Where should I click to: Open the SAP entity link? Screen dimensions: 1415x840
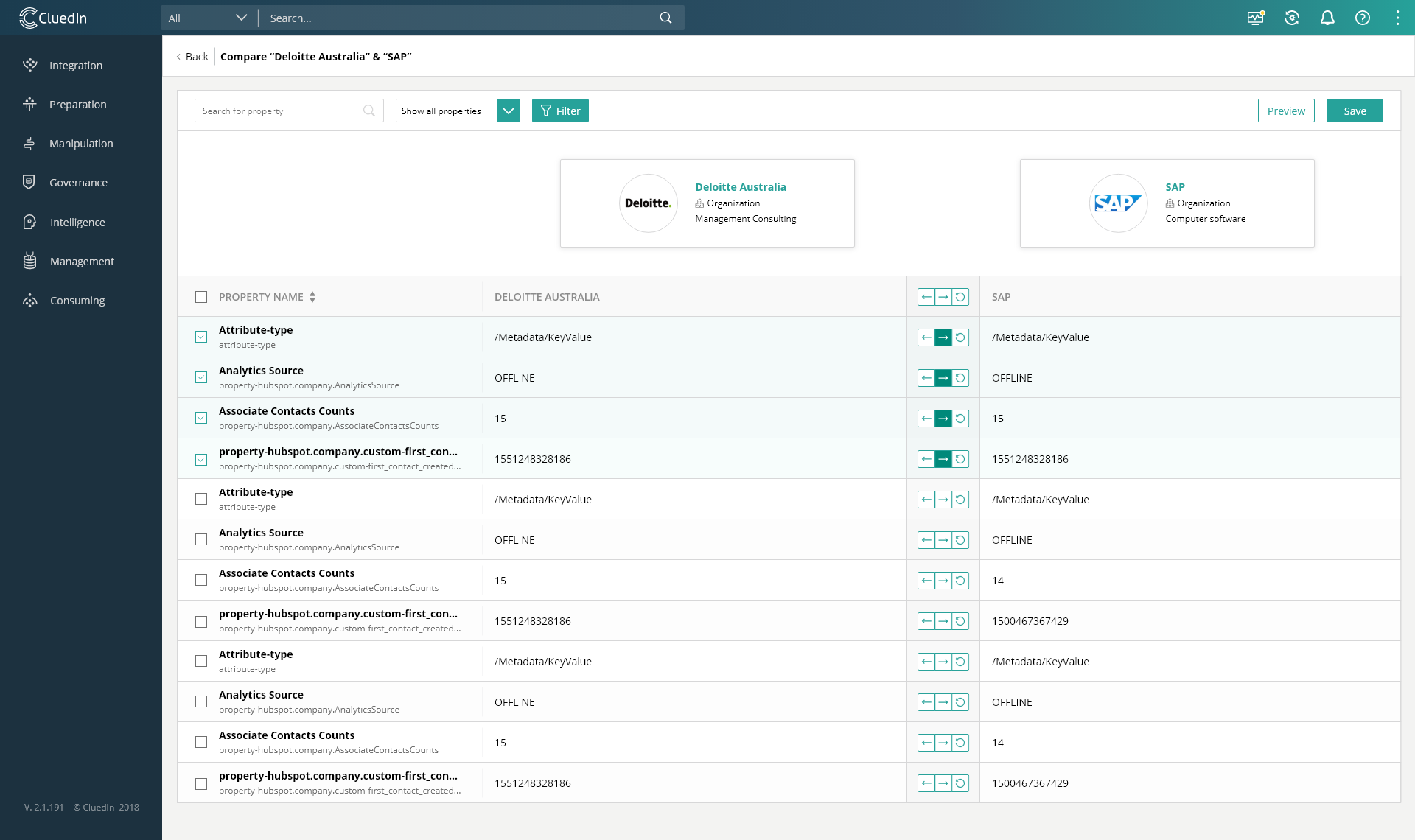(x=1175, y=187)
